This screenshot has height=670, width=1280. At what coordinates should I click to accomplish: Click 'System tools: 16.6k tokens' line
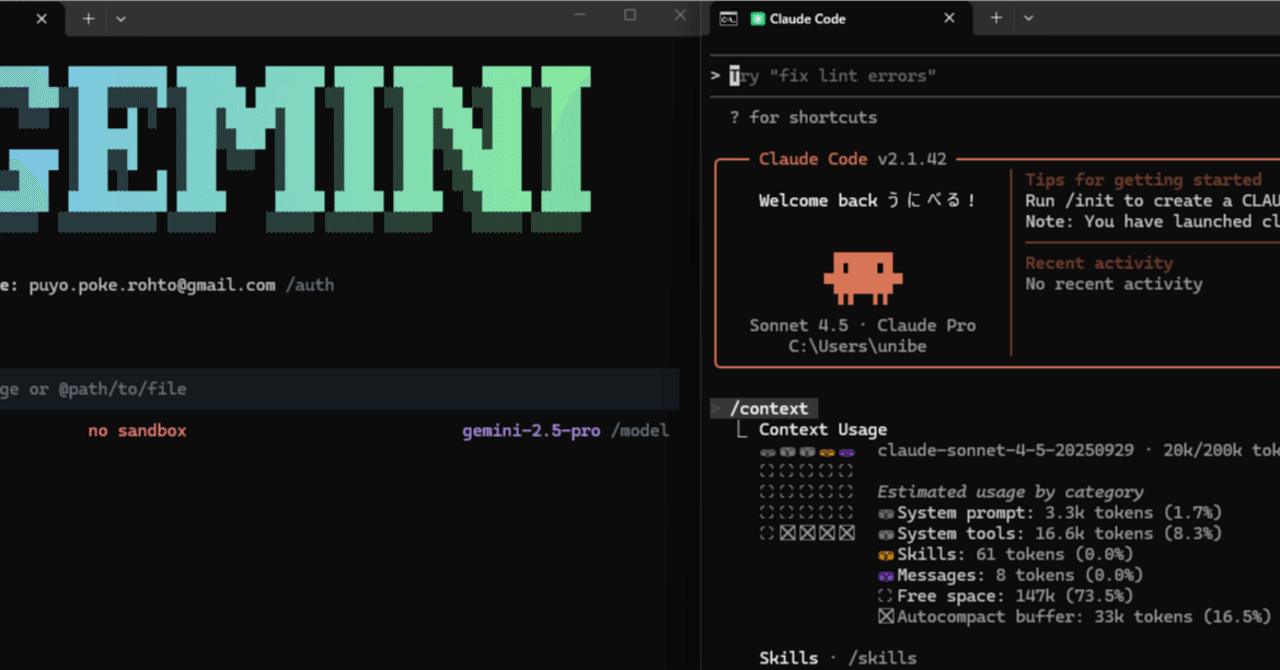click(1059, 534)
